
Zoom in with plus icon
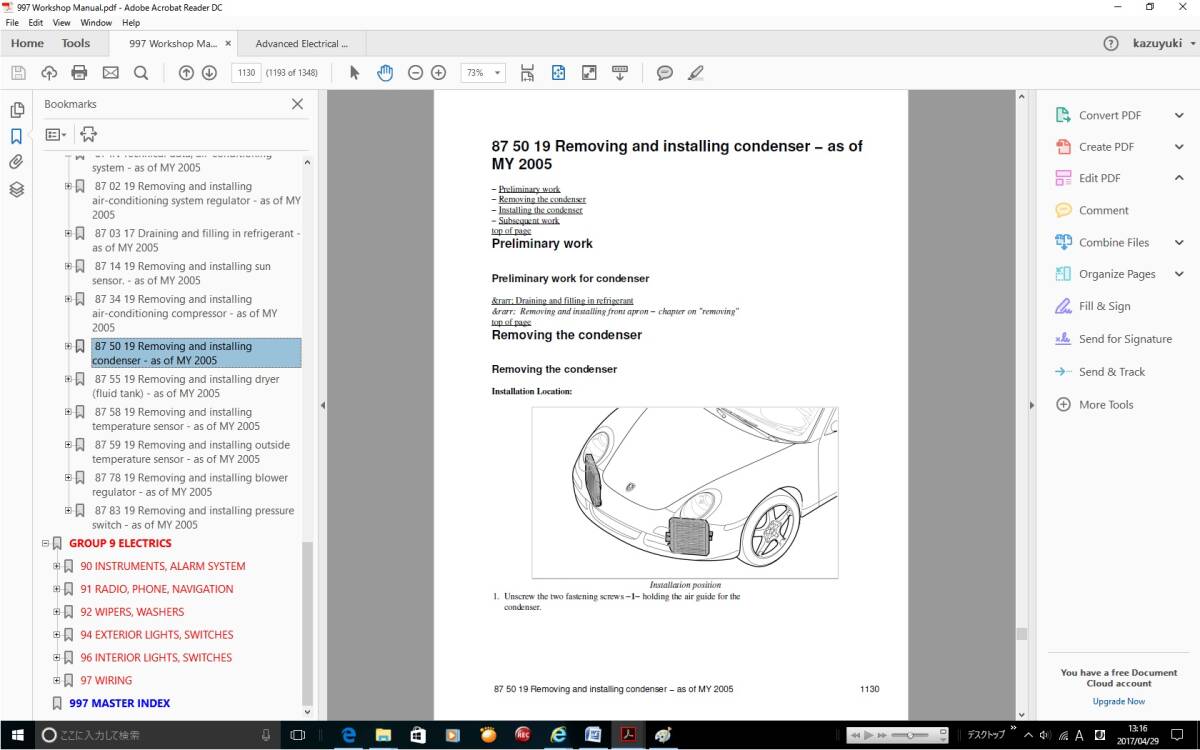pyautogui.click(x=438, y=73)
